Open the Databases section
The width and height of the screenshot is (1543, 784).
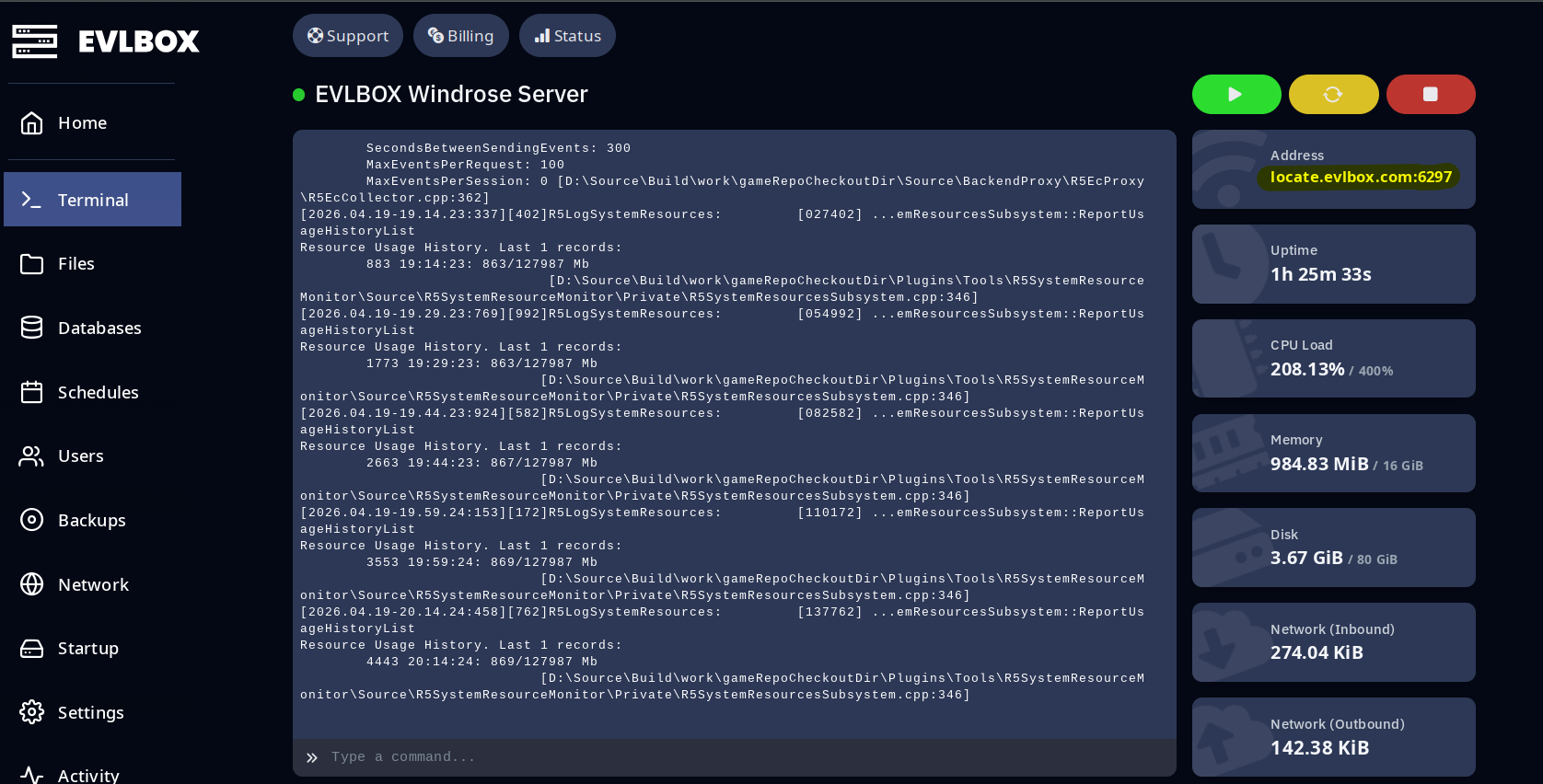(92, 328)
